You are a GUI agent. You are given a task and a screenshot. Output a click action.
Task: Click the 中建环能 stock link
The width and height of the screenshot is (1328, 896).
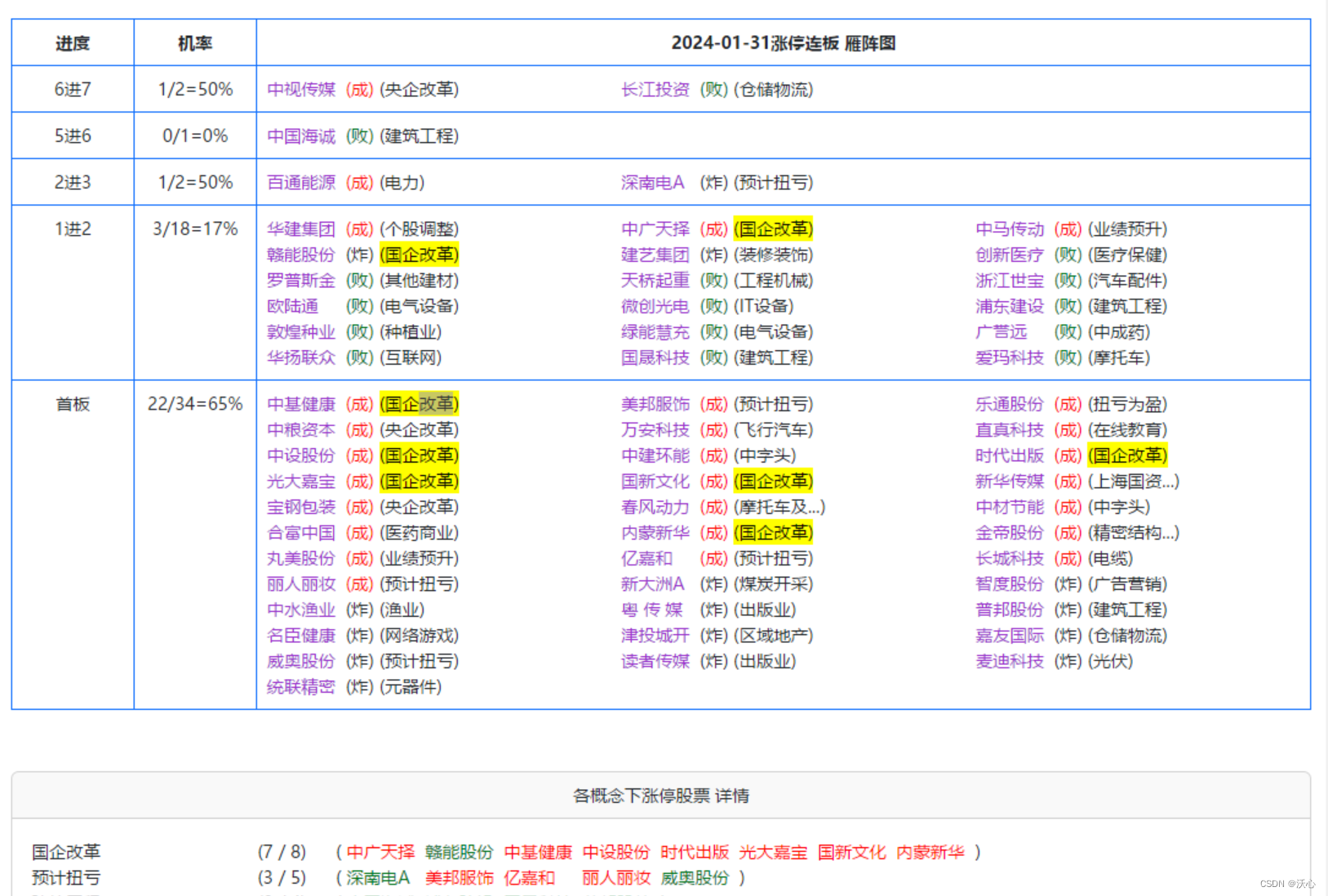point(655,455)
